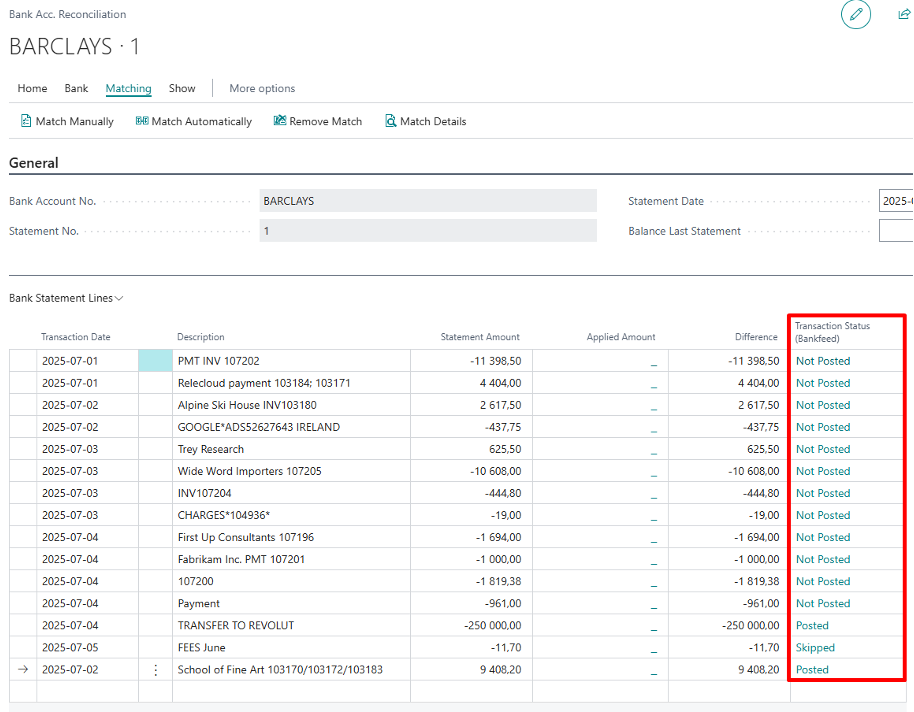Image resolution: width=914 pixels, height=712 pixels.
Task: Select the INV107204 description cell
Action: (291, 493)
